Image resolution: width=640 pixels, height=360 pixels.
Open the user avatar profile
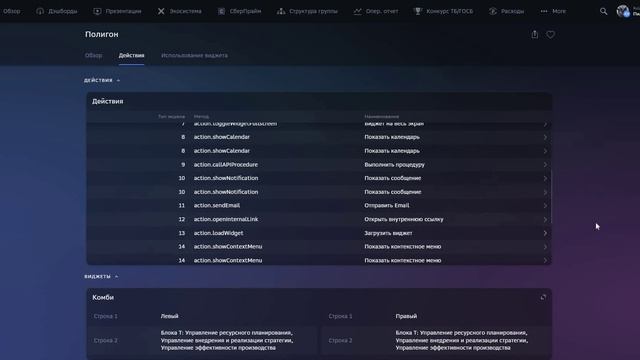point(623,11)
